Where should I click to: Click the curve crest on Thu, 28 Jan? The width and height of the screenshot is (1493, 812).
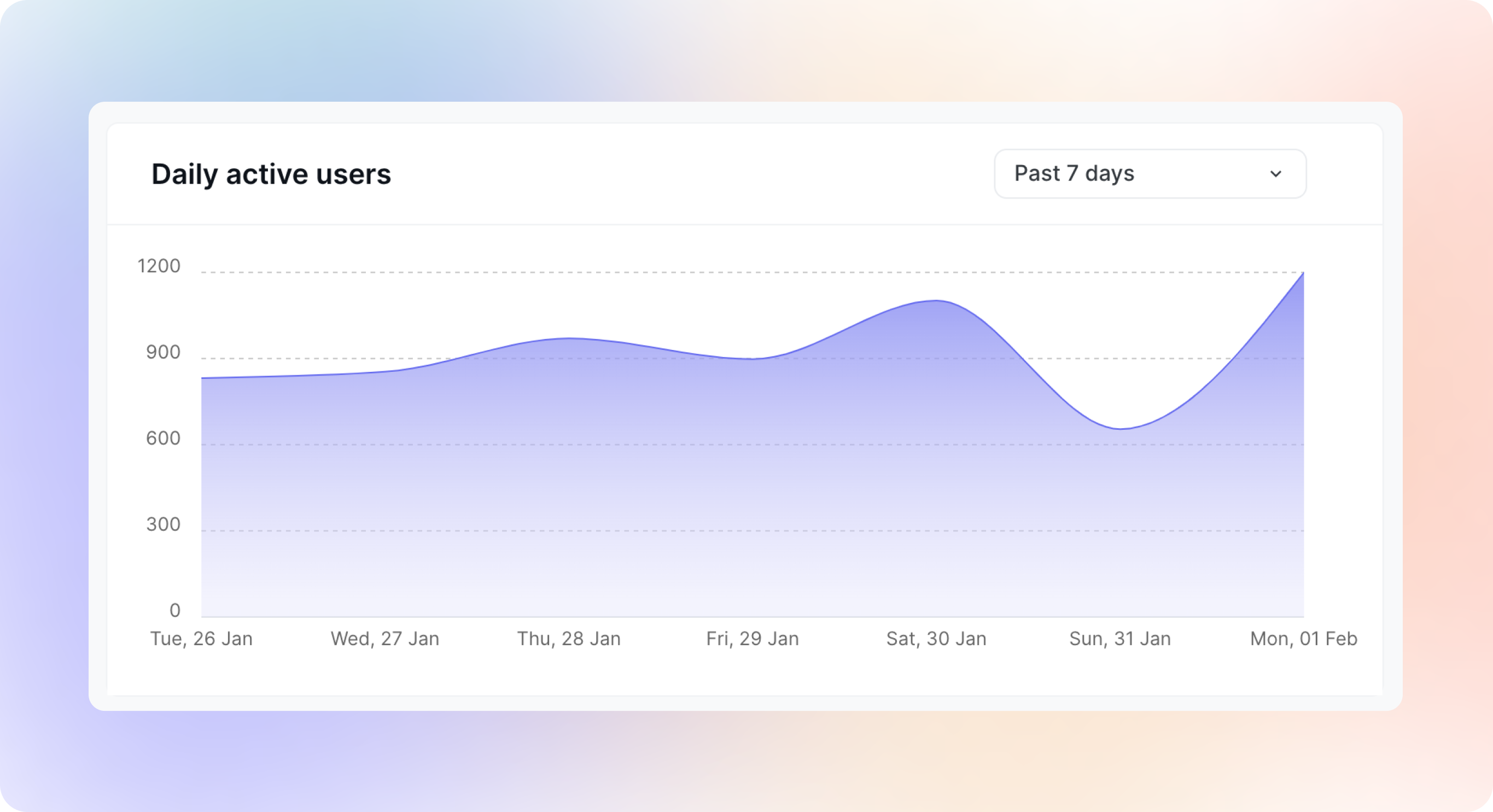tap(569, 338)
